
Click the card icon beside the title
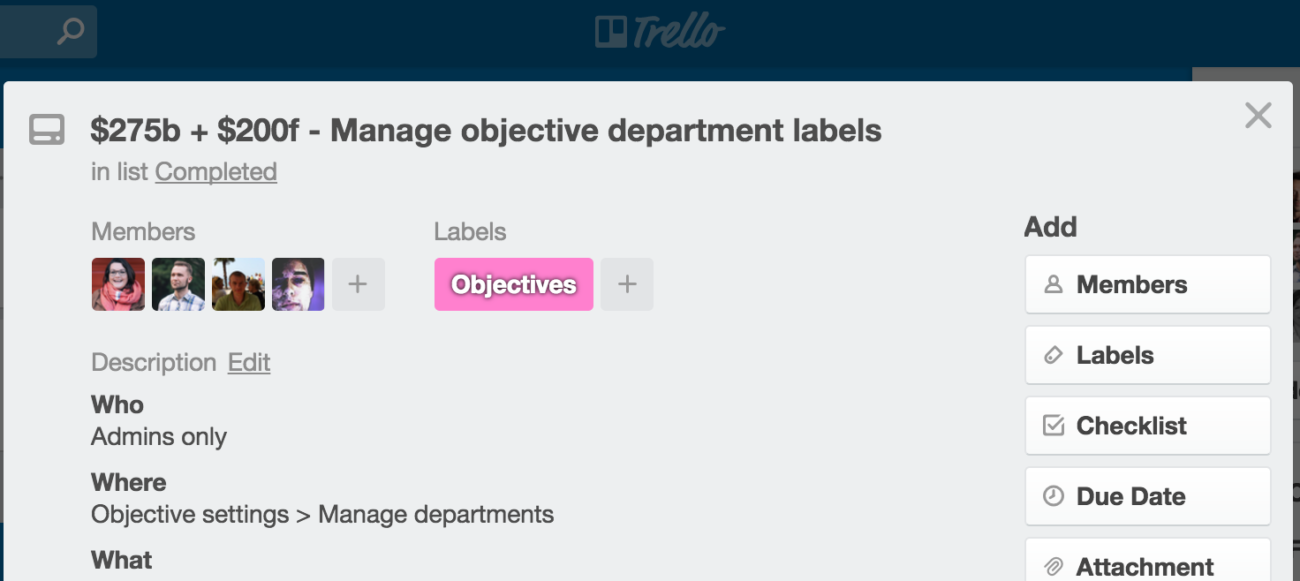(x=47, y=130)
